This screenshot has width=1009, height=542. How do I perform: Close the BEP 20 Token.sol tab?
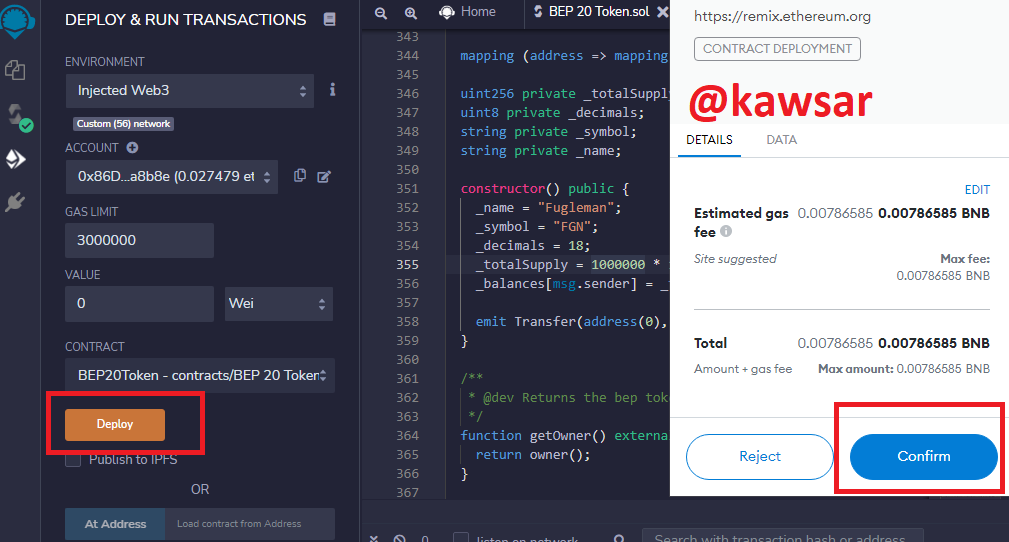tap(662, 12)
